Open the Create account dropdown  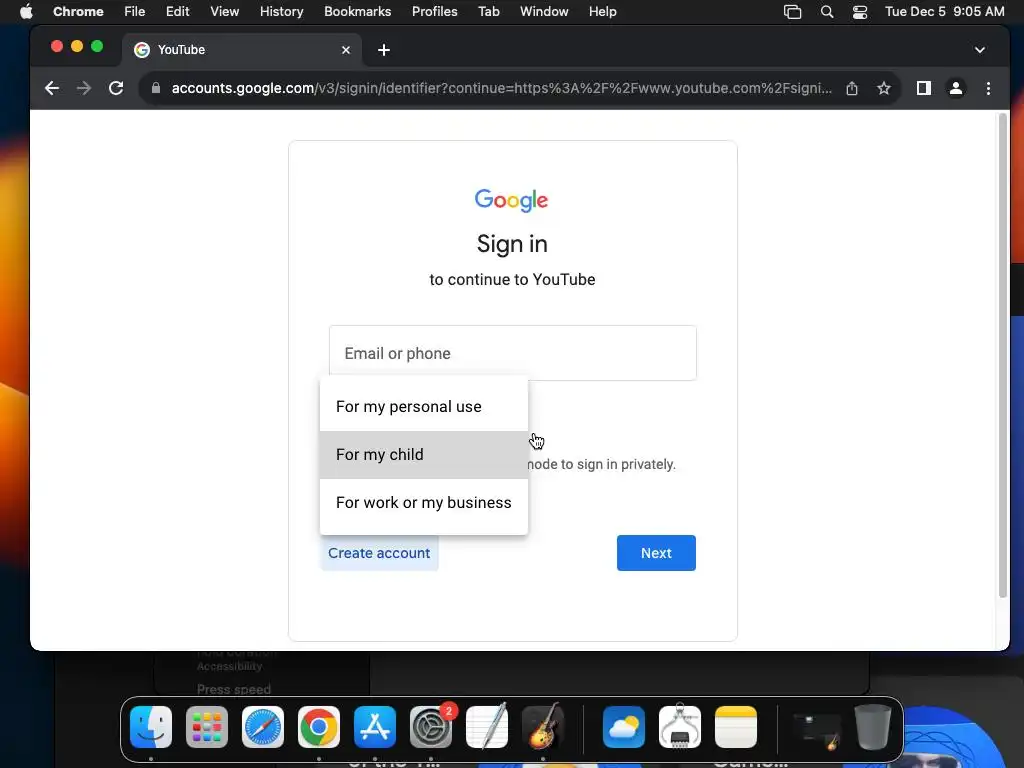click(379, 553)
